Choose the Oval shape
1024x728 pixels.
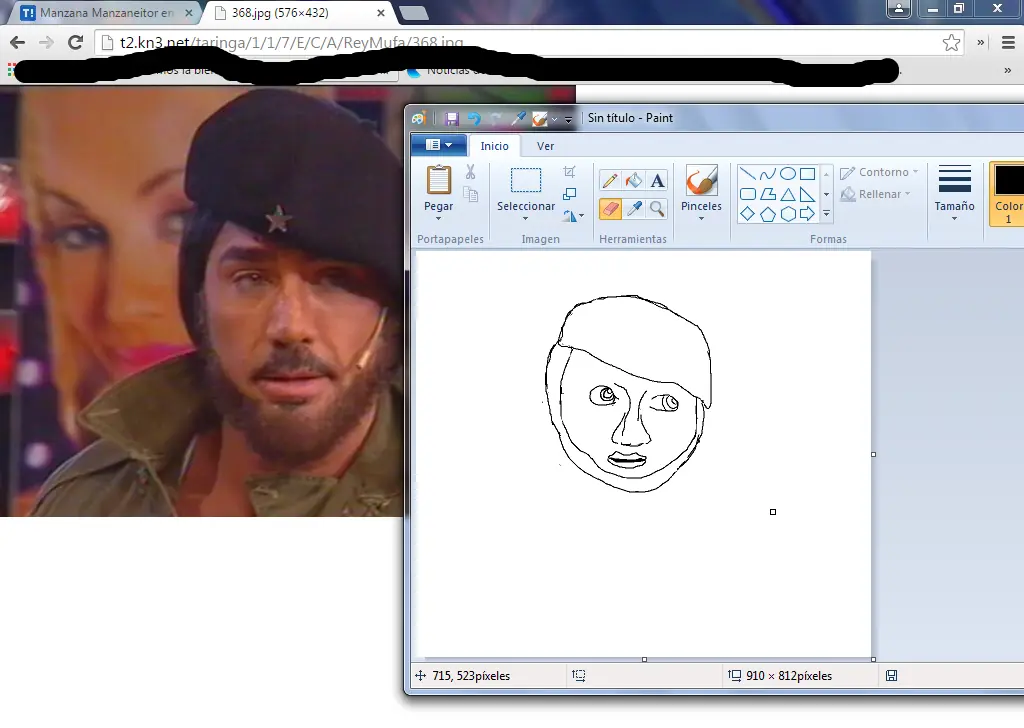click(x=788, y=174)
